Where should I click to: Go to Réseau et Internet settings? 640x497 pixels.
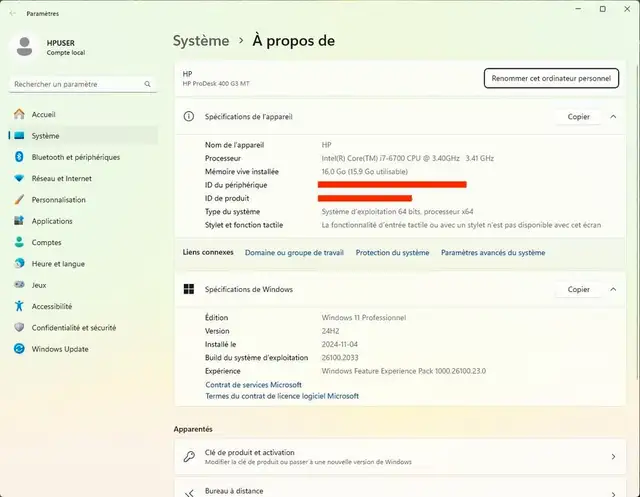[x=83, y=178]
